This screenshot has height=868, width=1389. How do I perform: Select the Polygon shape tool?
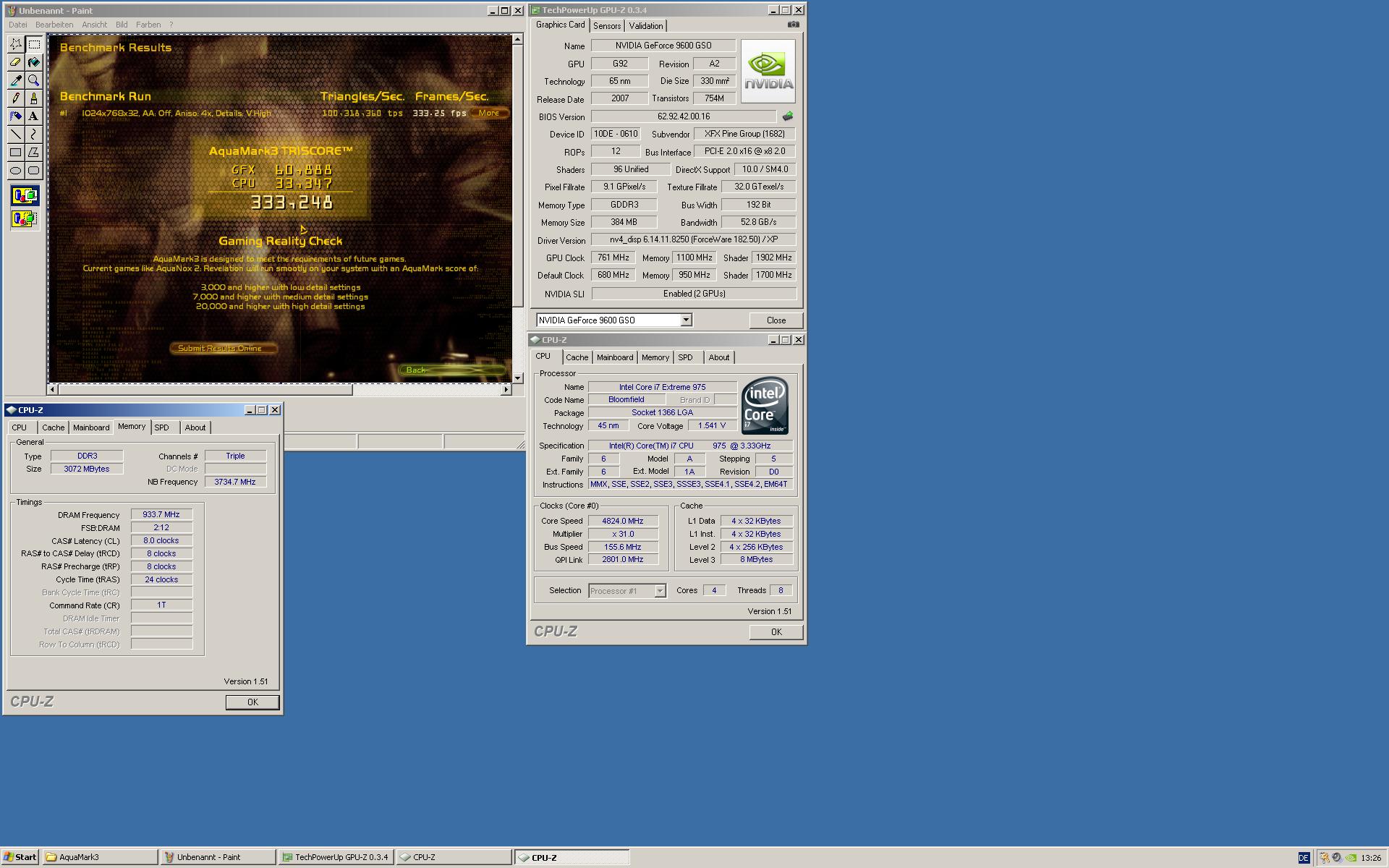[x=33, y=153]
